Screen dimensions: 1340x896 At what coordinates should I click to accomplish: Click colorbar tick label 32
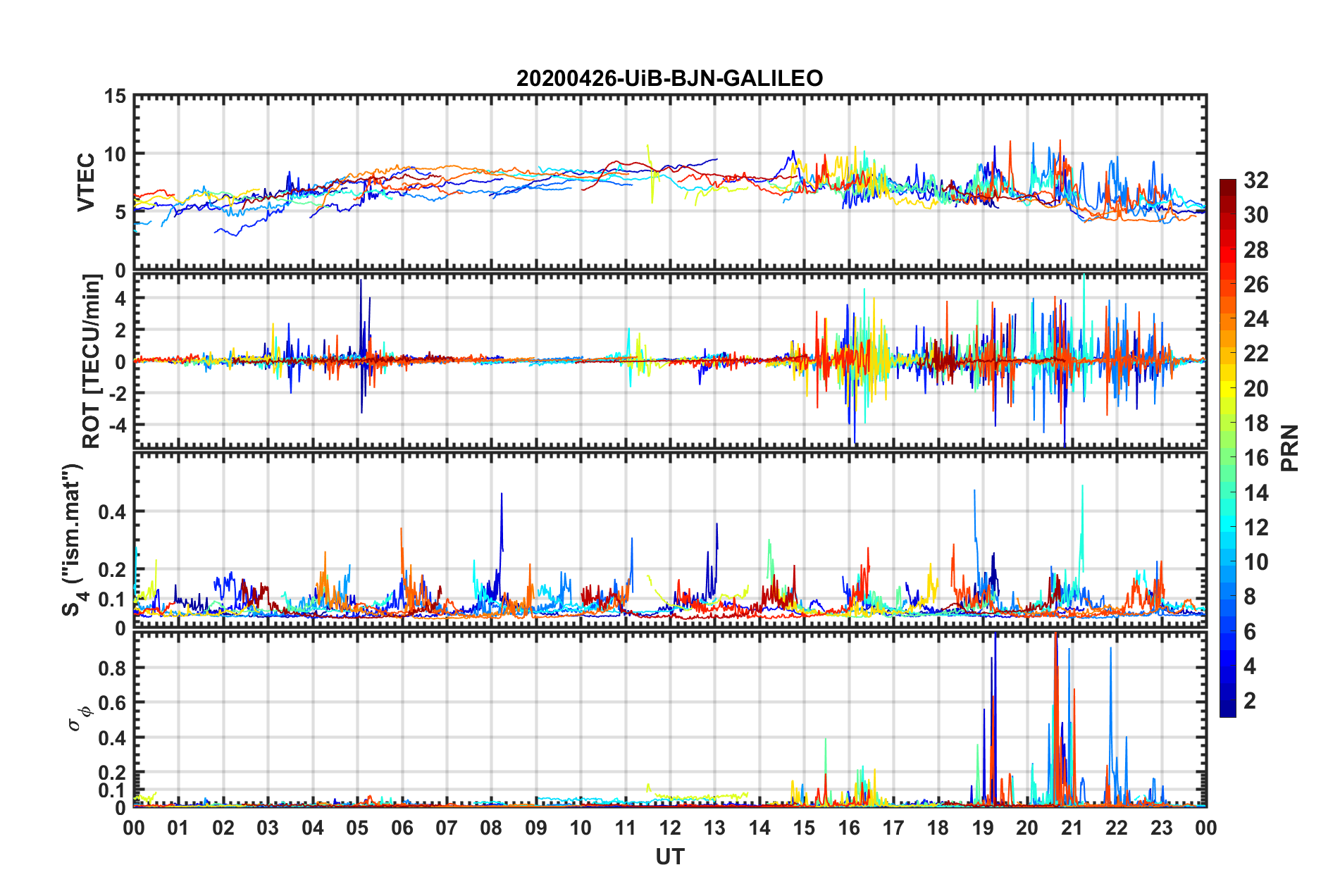click(1255, 180)
